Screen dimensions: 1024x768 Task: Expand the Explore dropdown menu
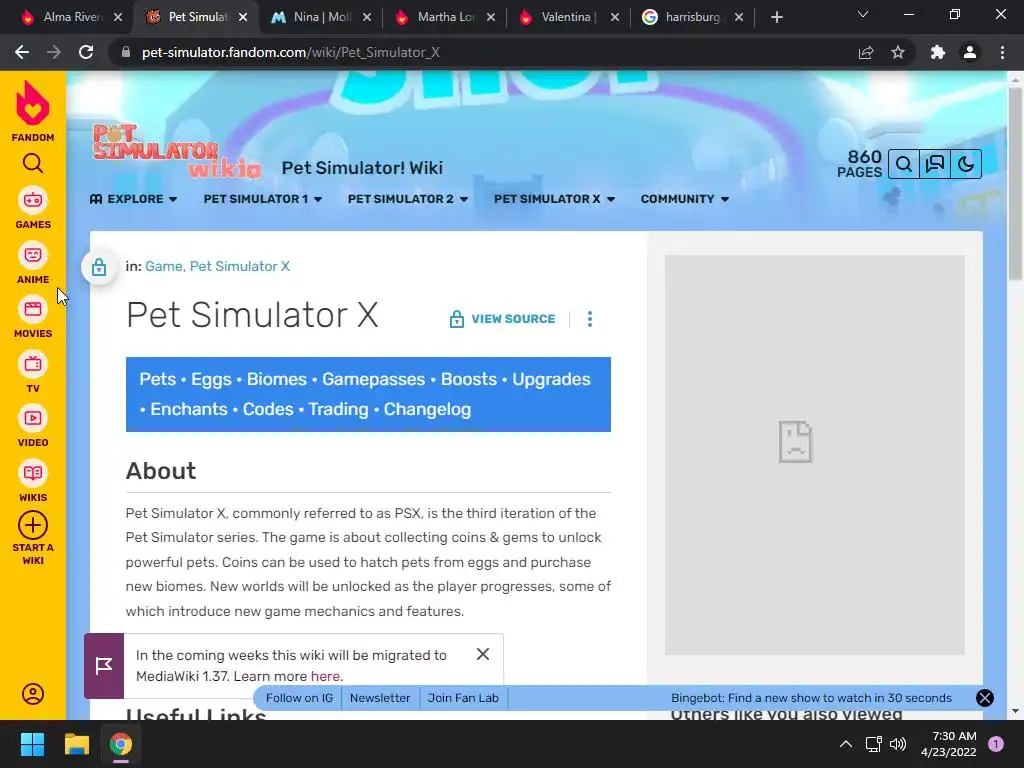pos(133,199)
